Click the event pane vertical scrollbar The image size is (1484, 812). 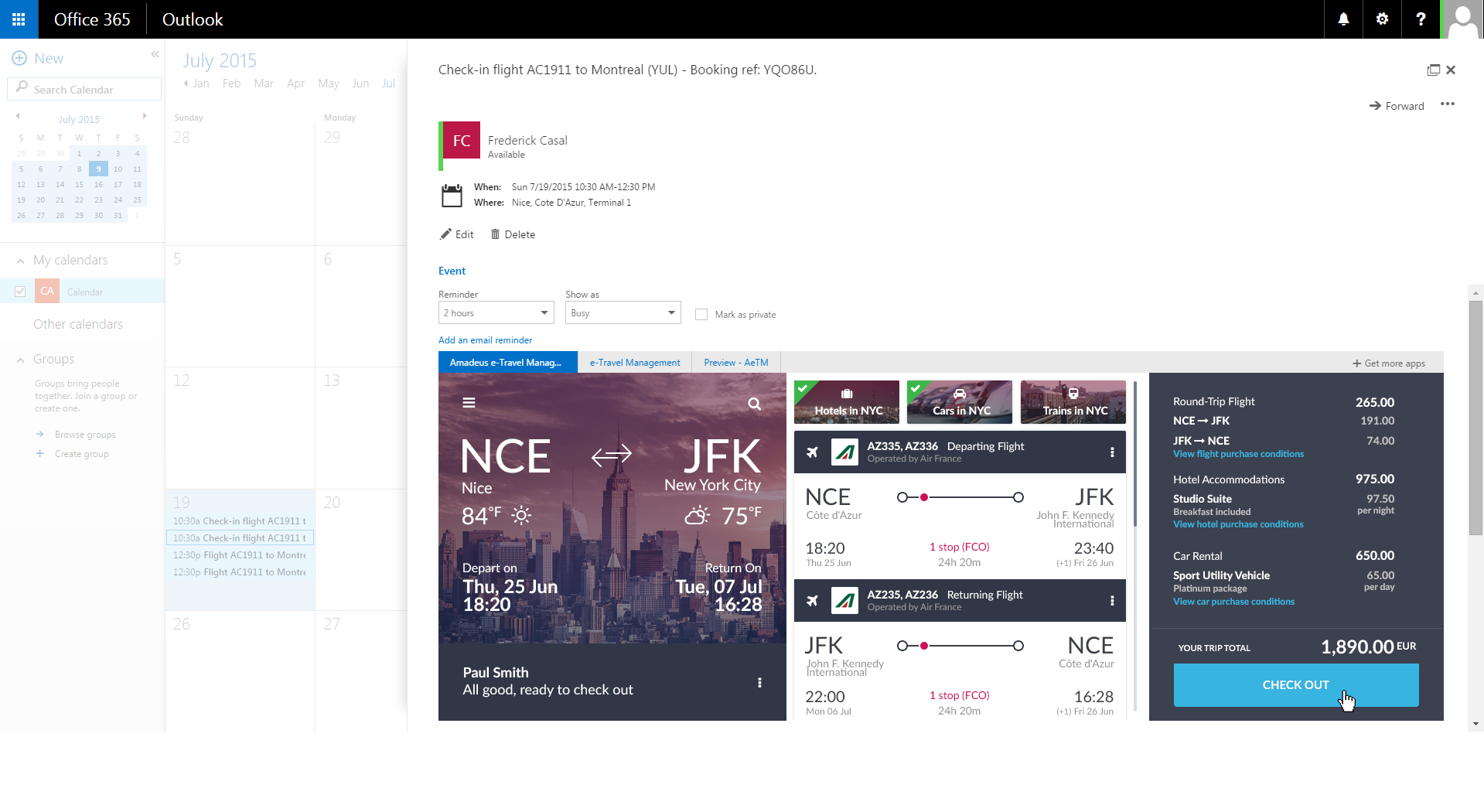[x=1475, y=418]
